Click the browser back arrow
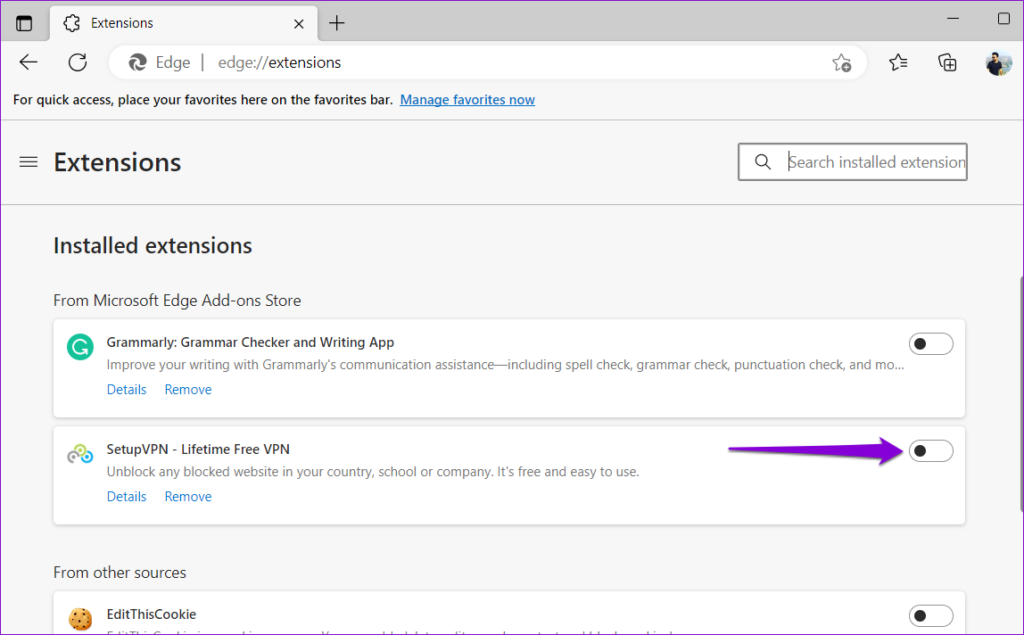This screenshot has width=1024, height=635. 28,62
